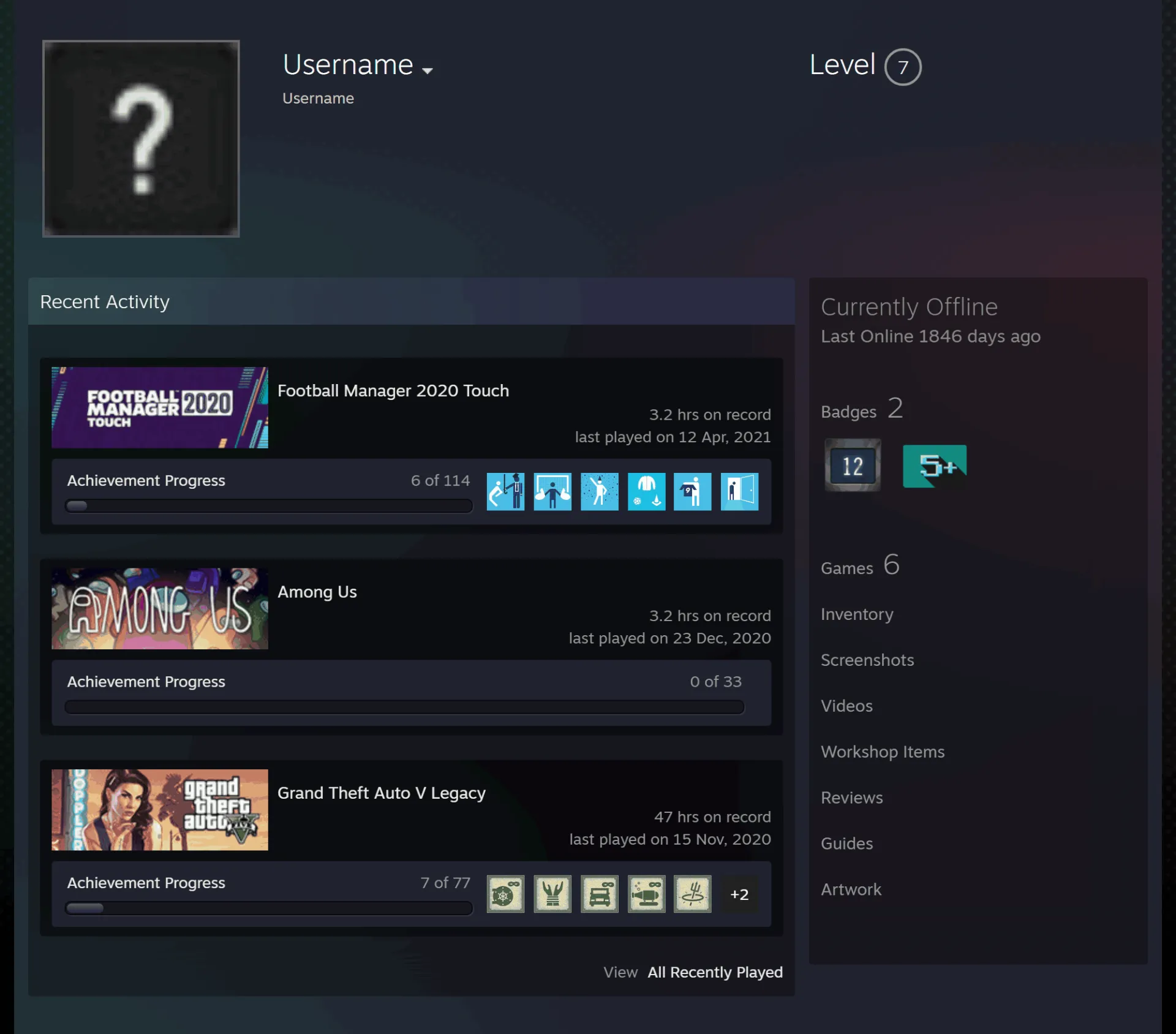The image size is (1176, 1034).
Task: Open second GTA V achievement icon
Action: [552, 894]
